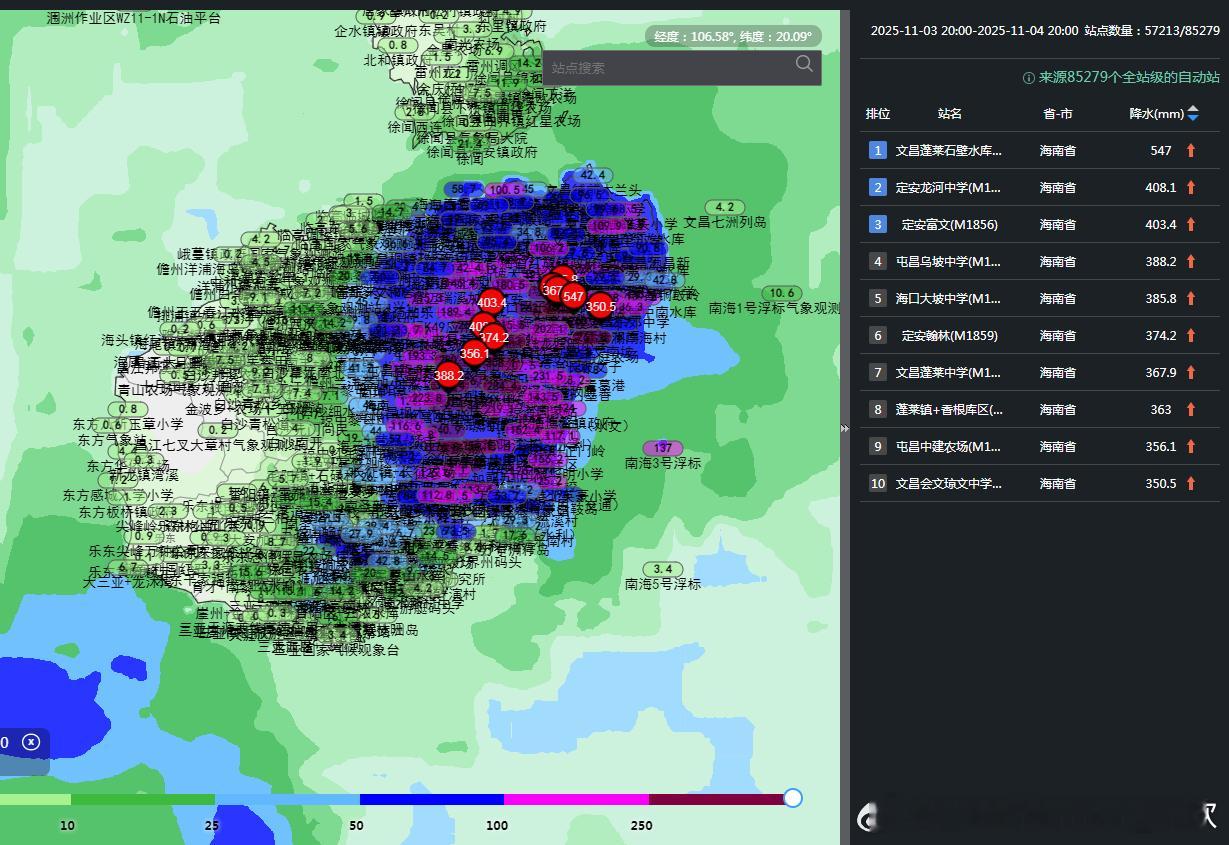Click the 10.6 label near 南海1号浮标
Viewport: 1229px width, 845px height.
(783, 293)
